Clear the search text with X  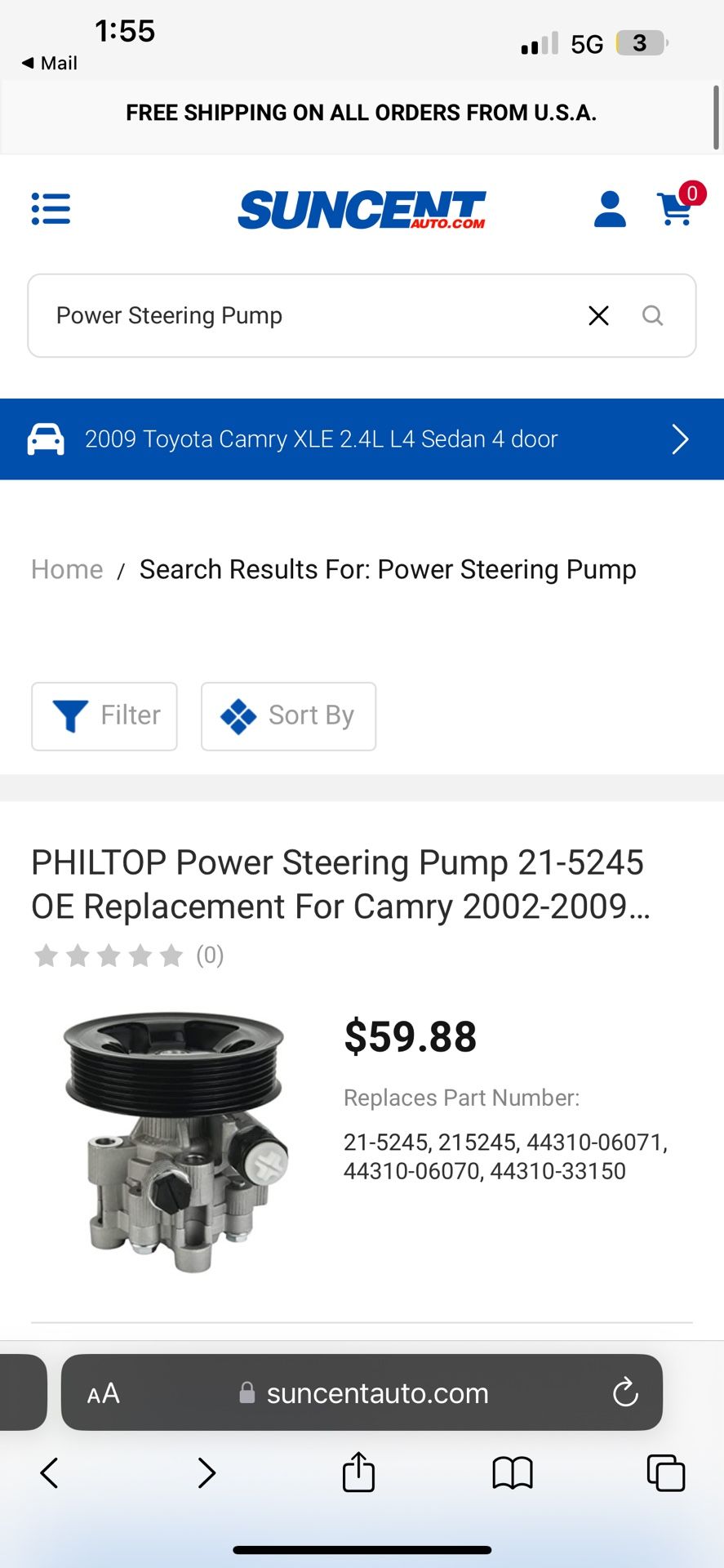point(598,316)
